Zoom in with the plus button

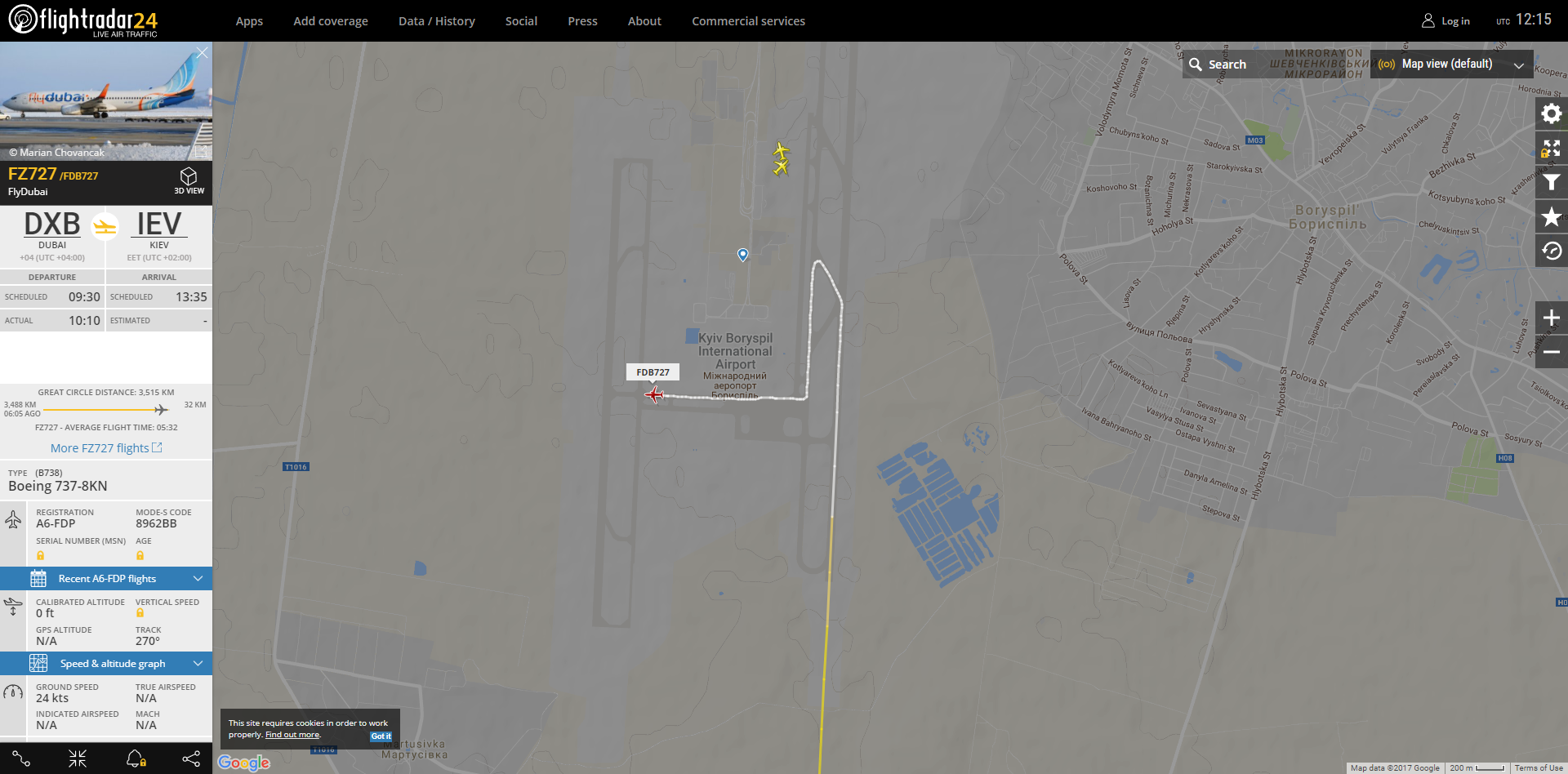click(1551, 318)
